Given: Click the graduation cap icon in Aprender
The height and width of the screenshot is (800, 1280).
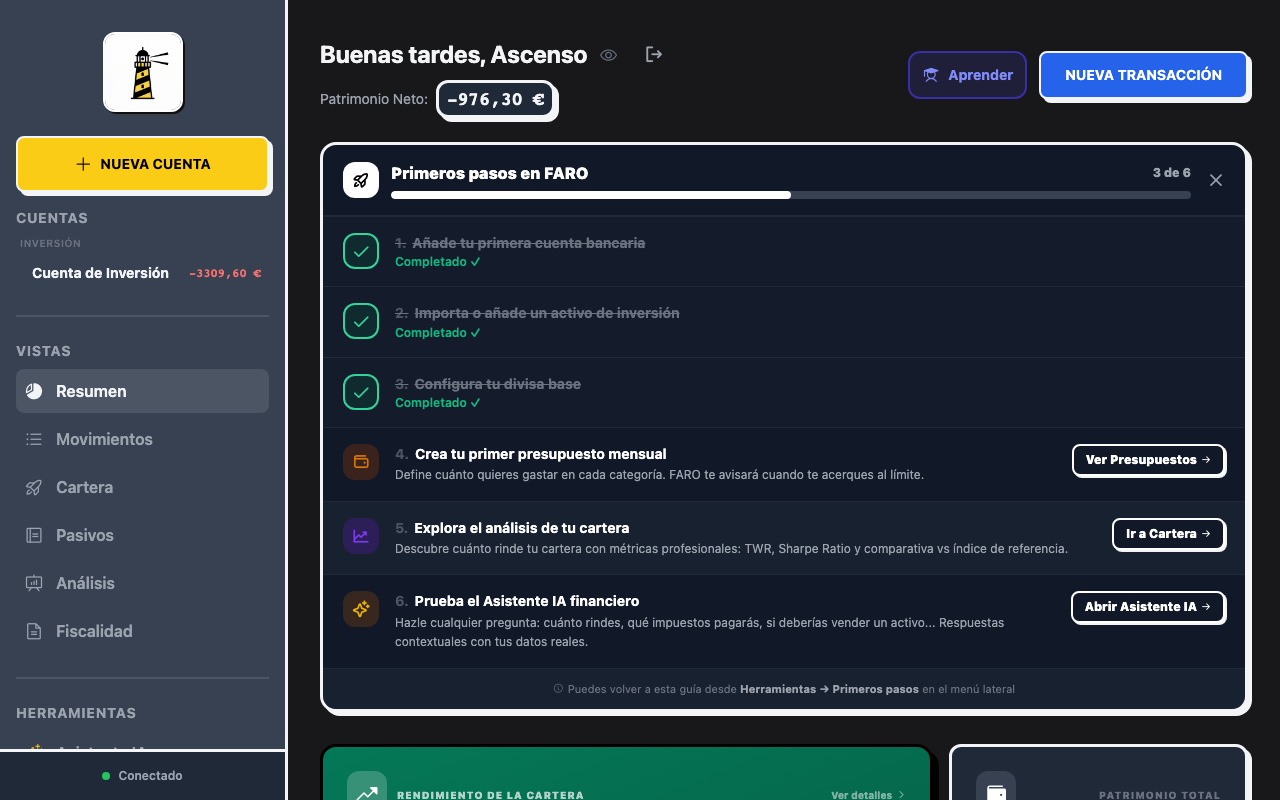Looking at the screenshot, I should [x=930, y=75].
